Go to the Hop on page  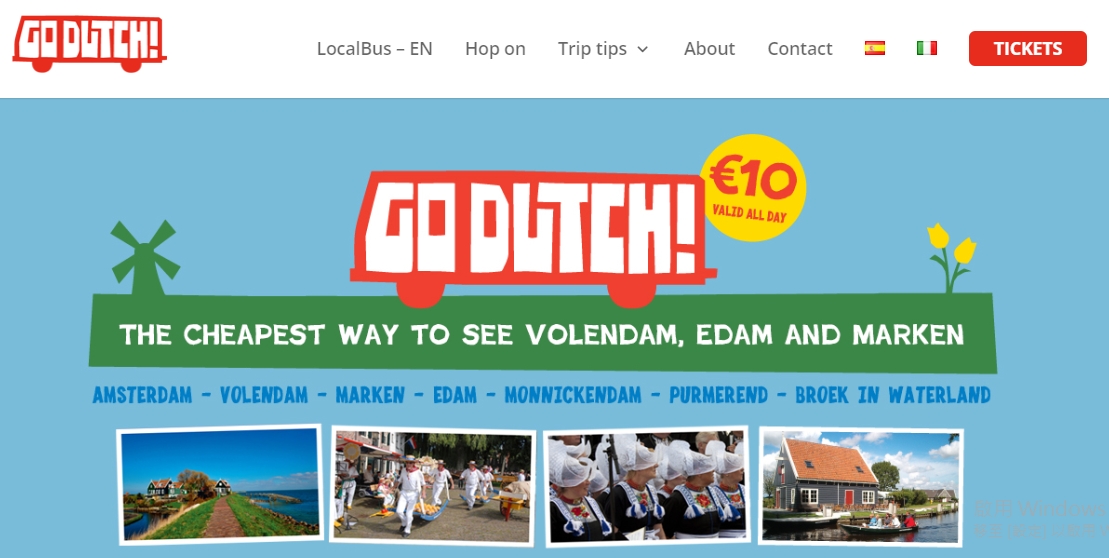click(x=495, y=49)
